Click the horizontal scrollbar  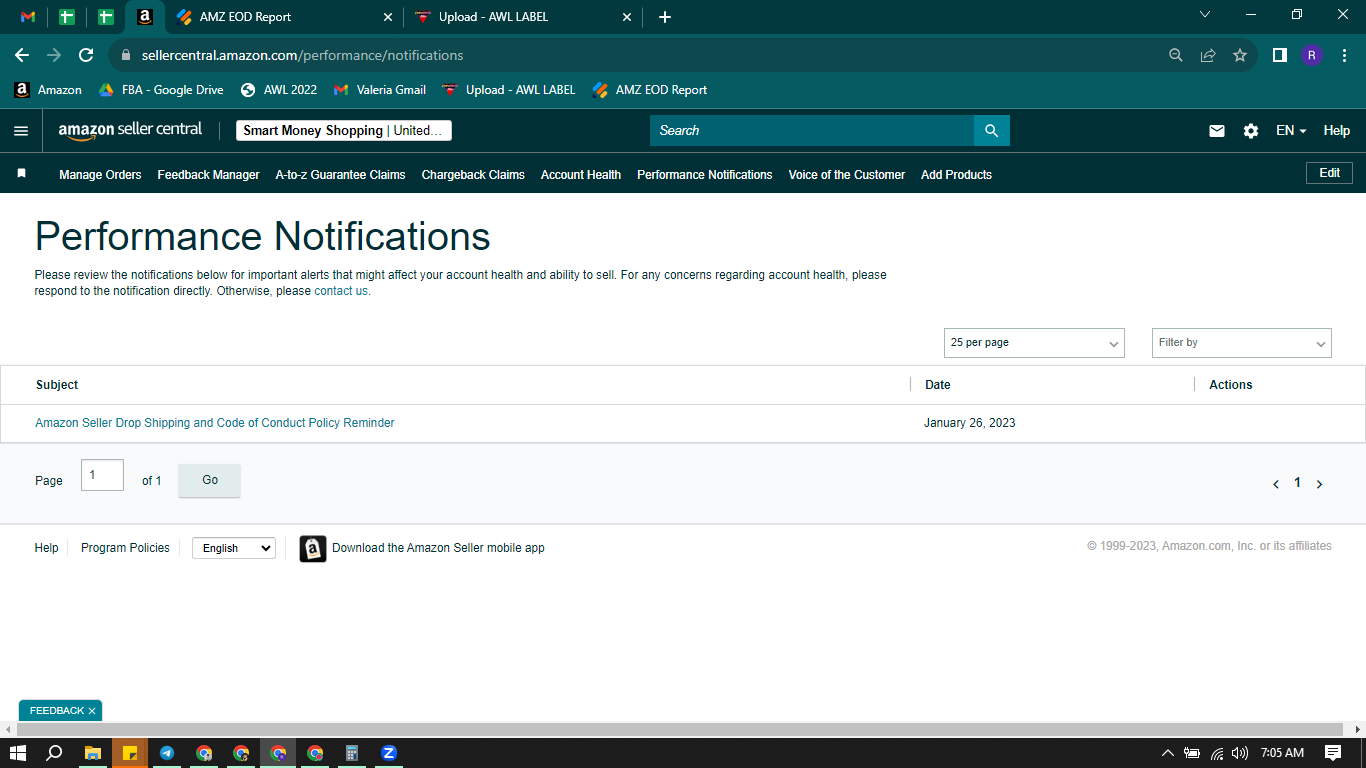click(x=680, y=730)
